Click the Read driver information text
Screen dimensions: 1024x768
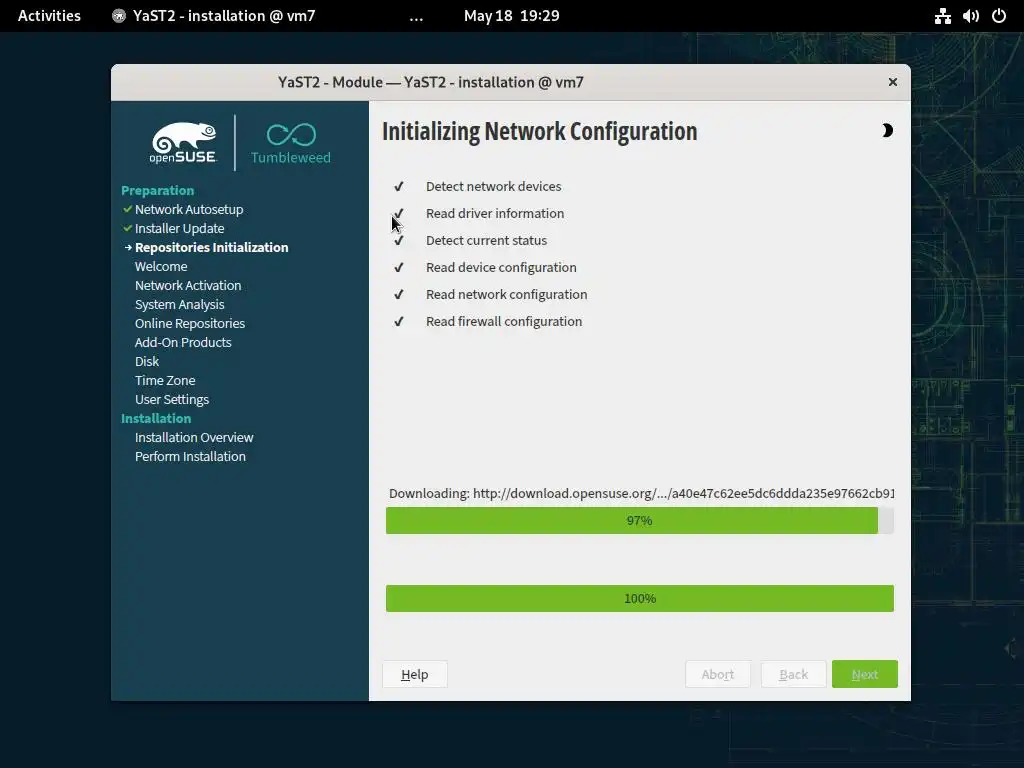tap(495, 214)
